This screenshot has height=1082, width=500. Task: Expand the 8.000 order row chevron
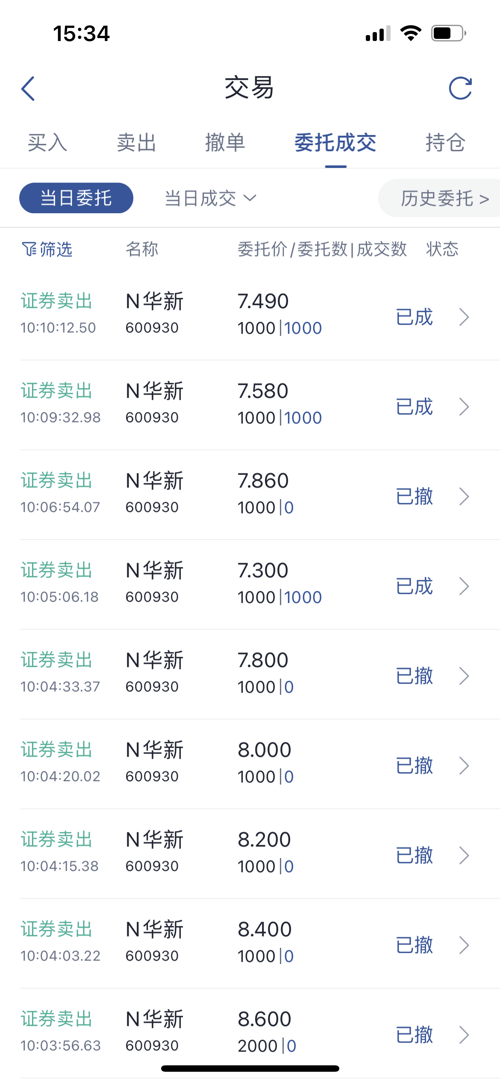point(464,765)
